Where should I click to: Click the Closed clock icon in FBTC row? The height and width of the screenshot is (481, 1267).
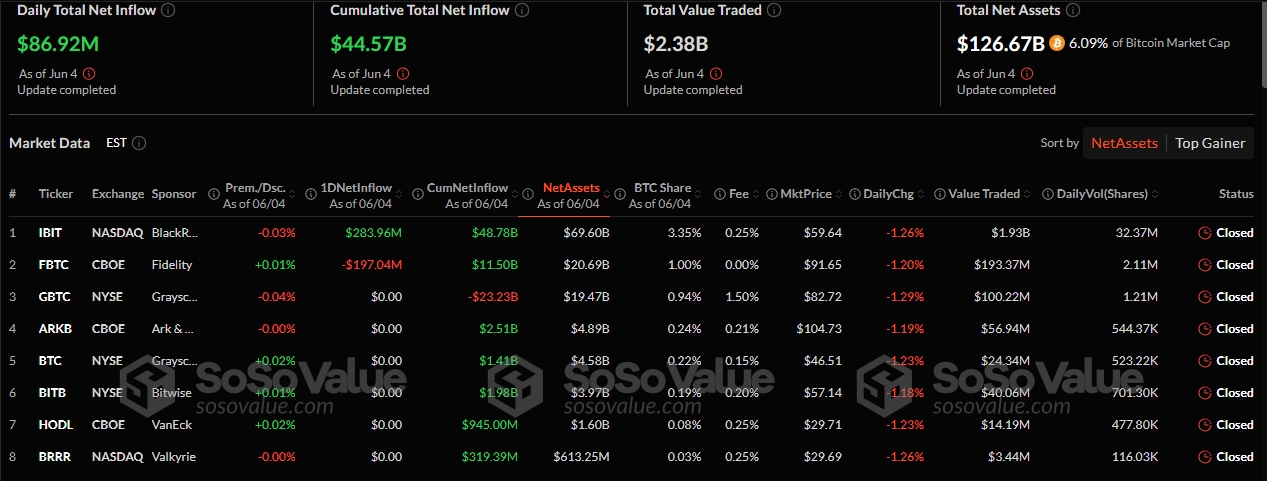[1205, 265]
